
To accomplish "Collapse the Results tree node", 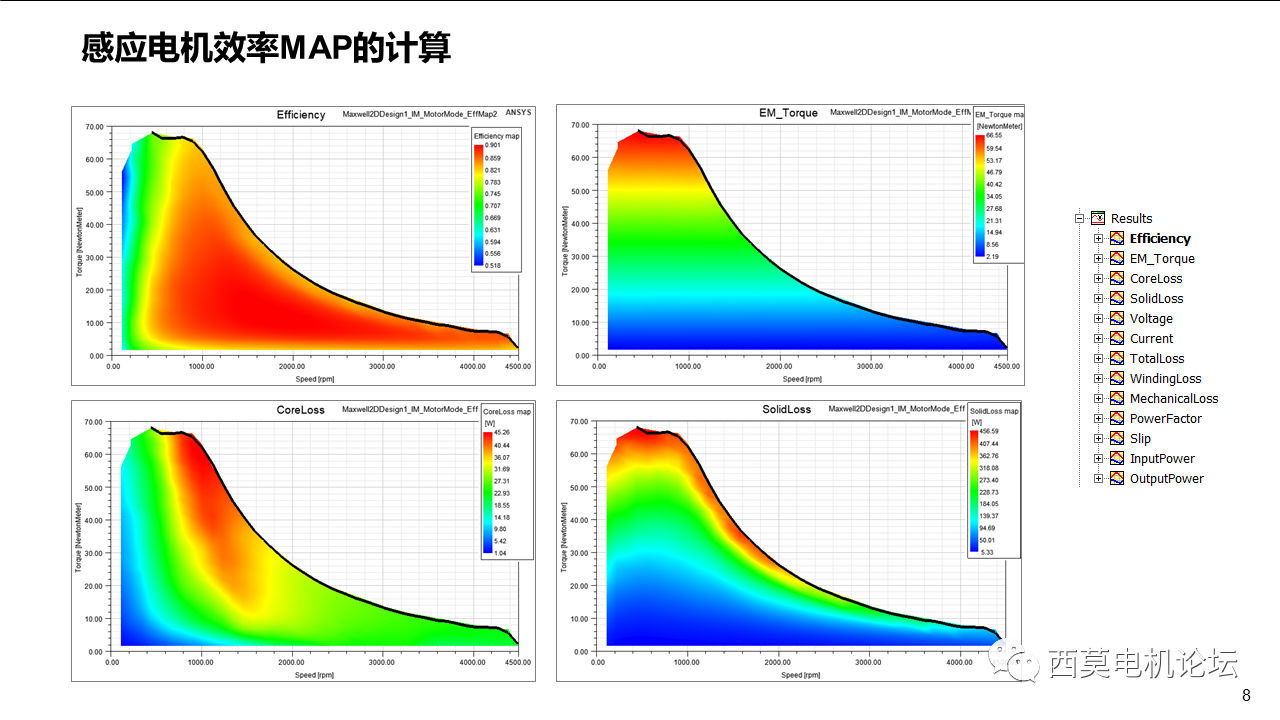I will point(1079,218).
